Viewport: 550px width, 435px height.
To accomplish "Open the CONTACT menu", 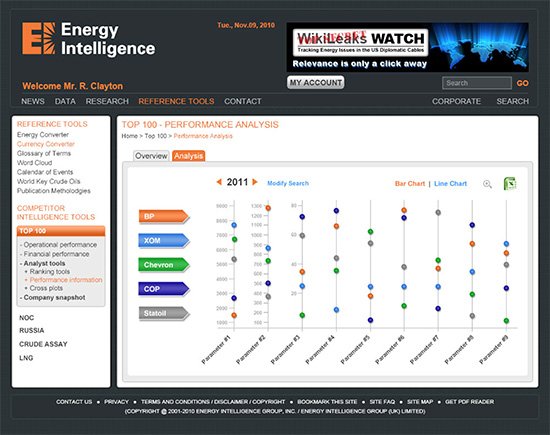I will click(x=243, y=101).
